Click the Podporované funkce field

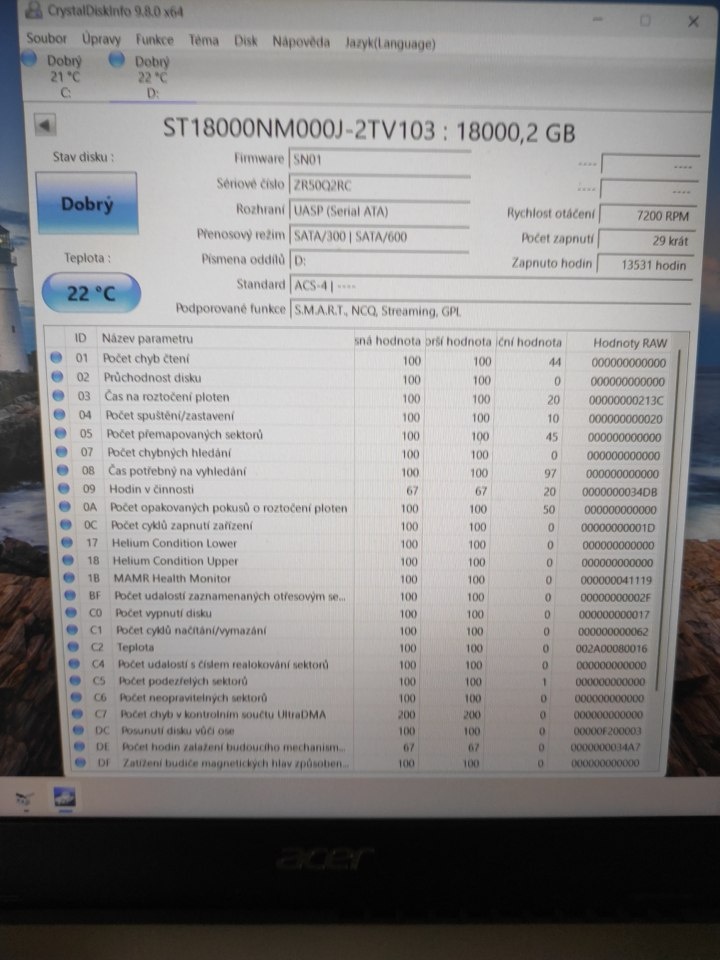pos(490,310)
